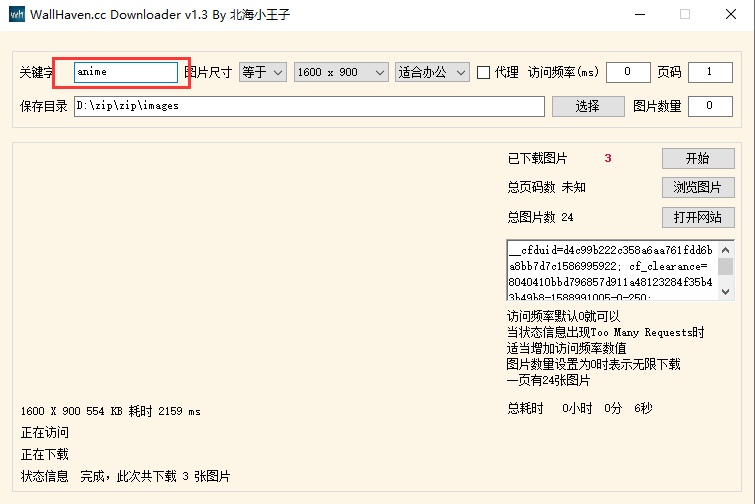Click the '1600 X 900 554 KB' status line
The height and width of the screenshot is (504, 755).
[111, 411]
